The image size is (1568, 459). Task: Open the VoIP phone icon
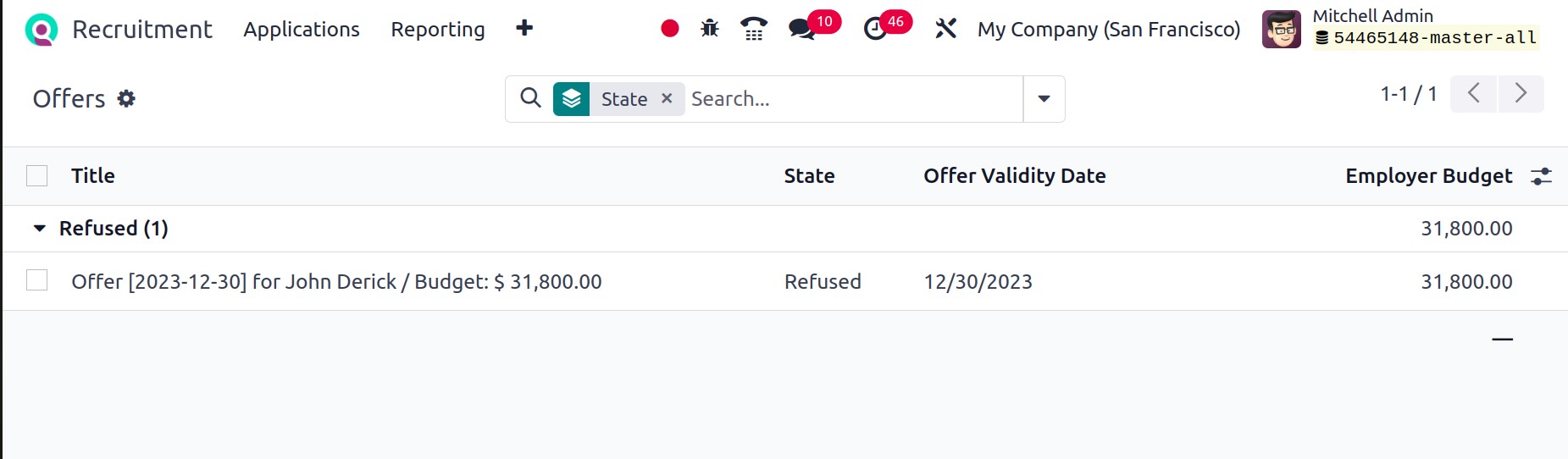[754, 29]
